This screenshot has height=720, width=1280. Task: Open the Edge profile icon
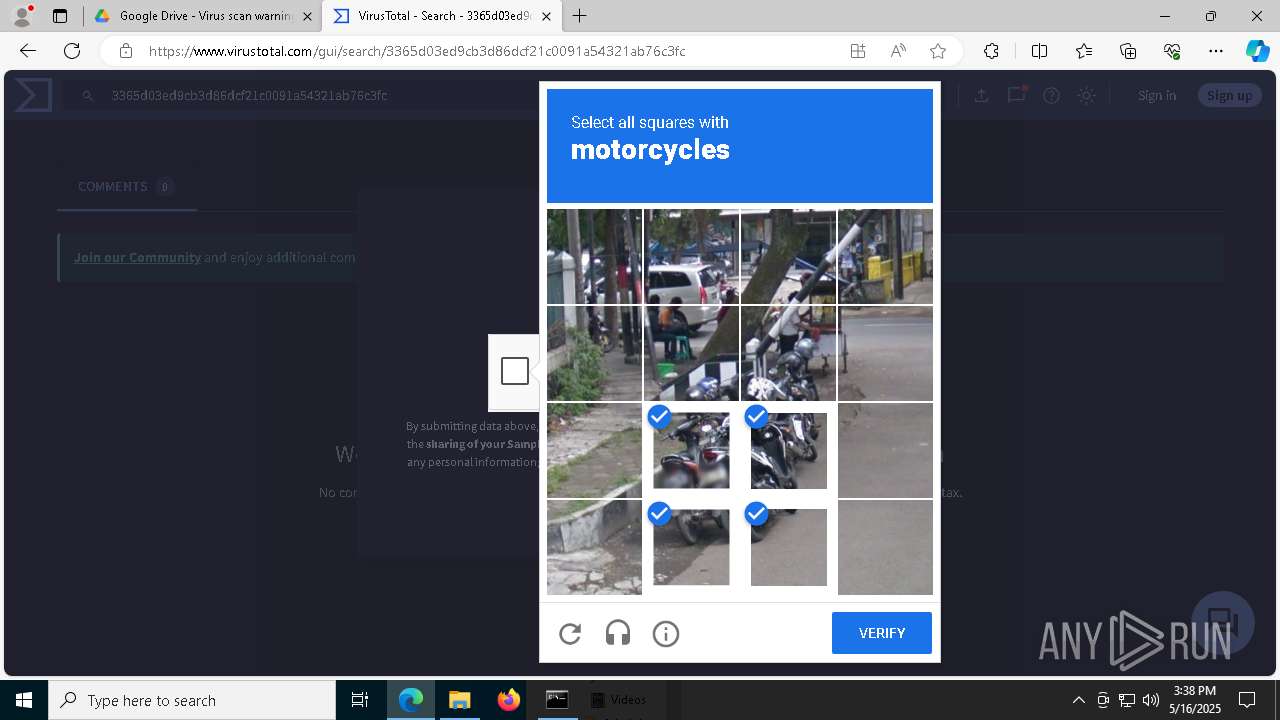[21, 16]
